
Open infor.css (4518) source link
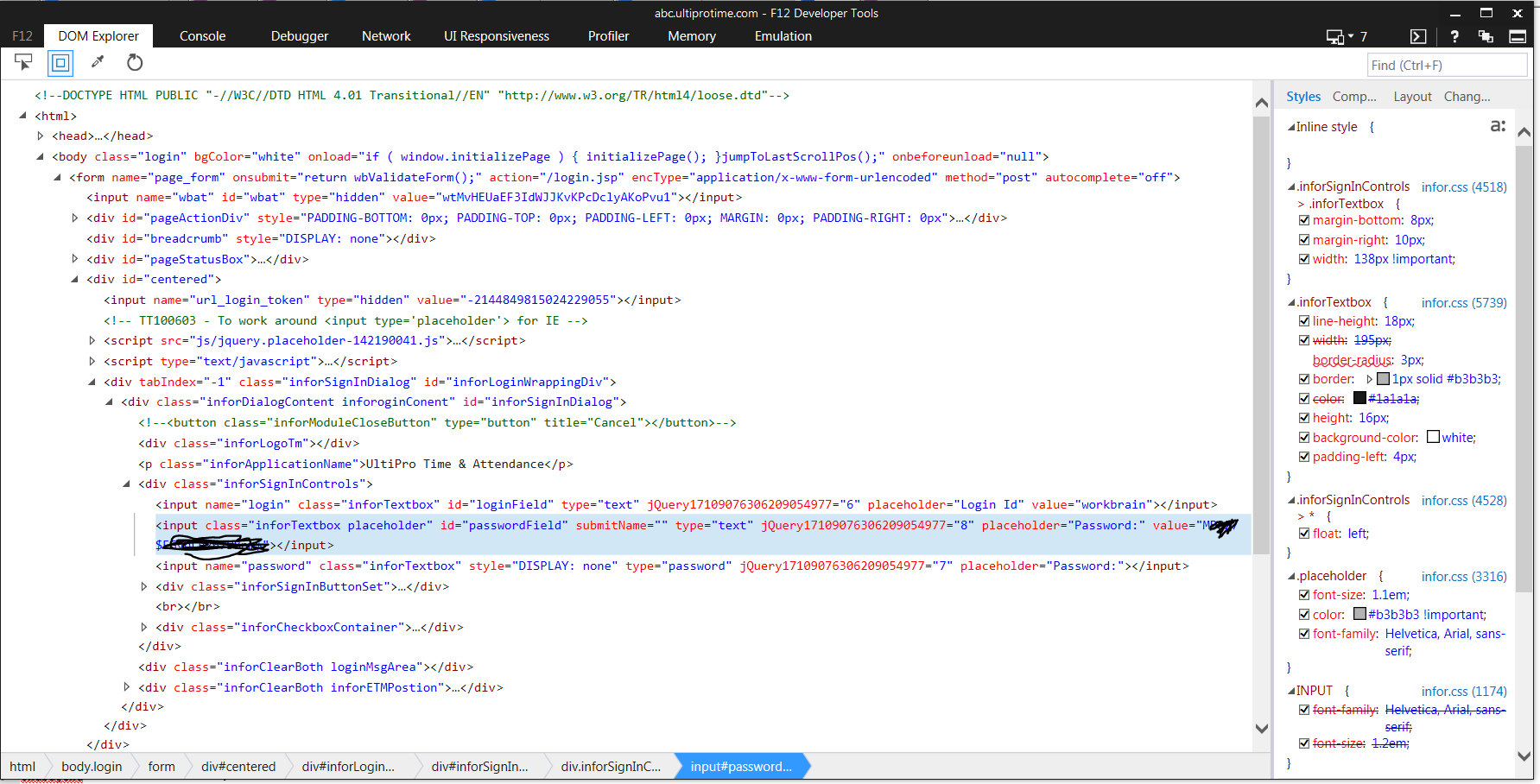click(1464, 187)
